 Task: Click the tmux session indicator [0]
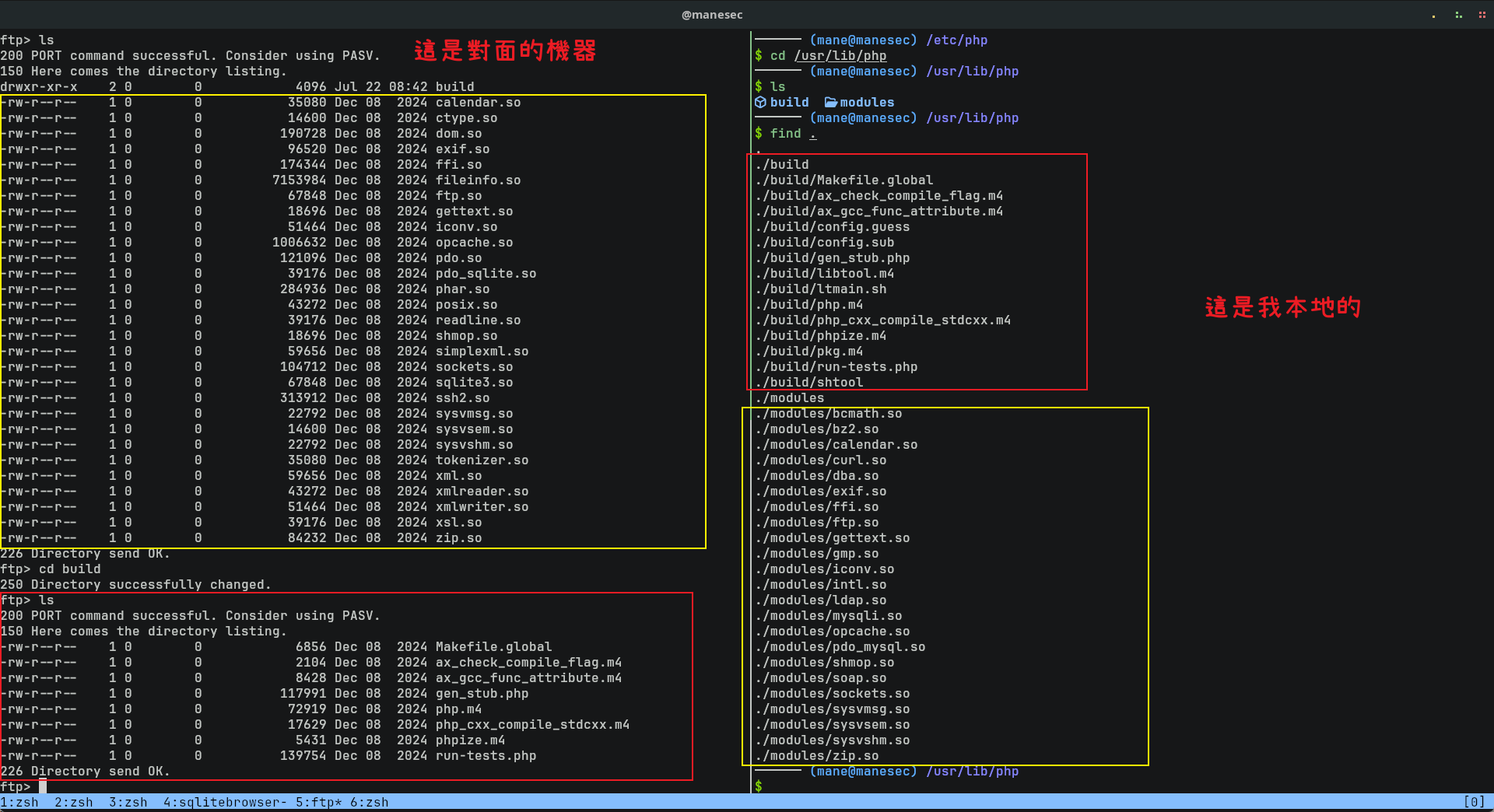pyautogui.click(x=1474, y=802)
